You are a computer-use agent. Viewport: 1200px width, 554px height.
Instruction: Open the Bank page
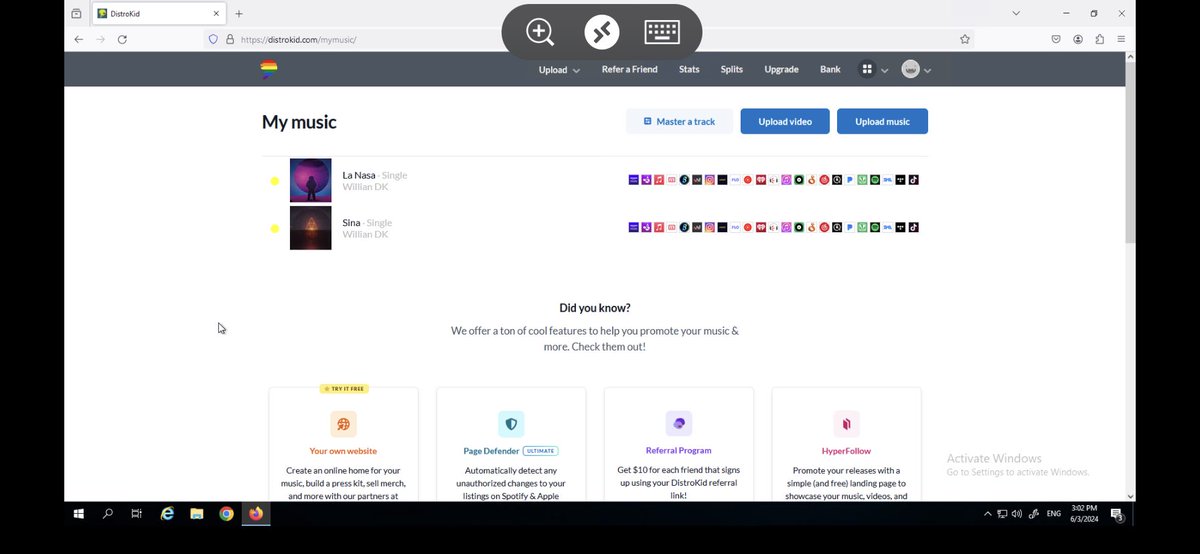tap(830, 70)
